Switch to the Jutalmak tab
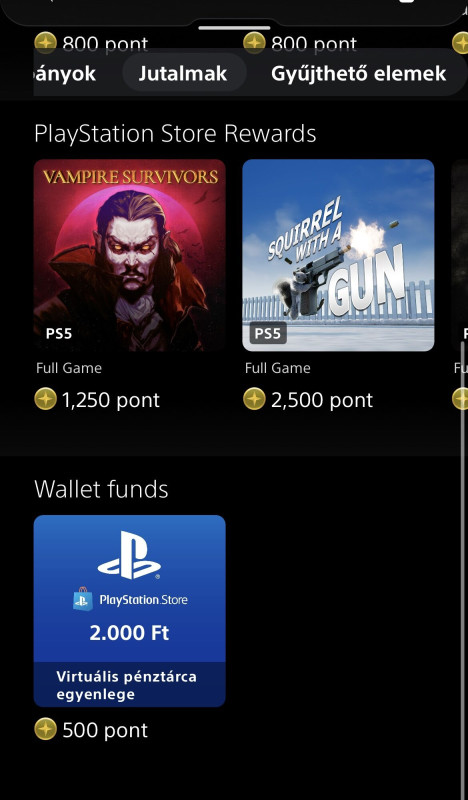 183,73
